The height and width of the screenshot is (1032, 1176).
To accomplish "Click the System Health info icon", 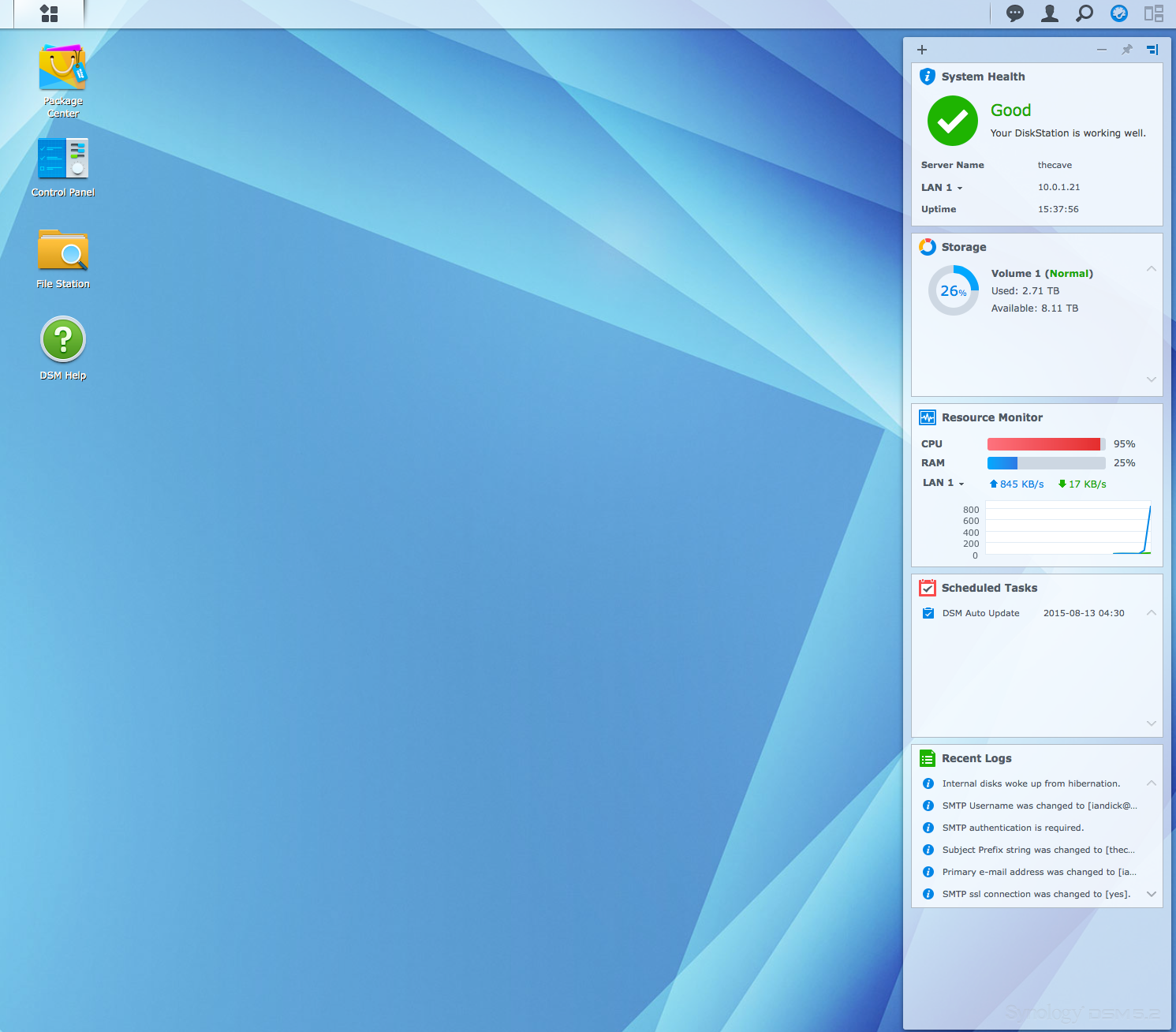I will tap(928, 77).
